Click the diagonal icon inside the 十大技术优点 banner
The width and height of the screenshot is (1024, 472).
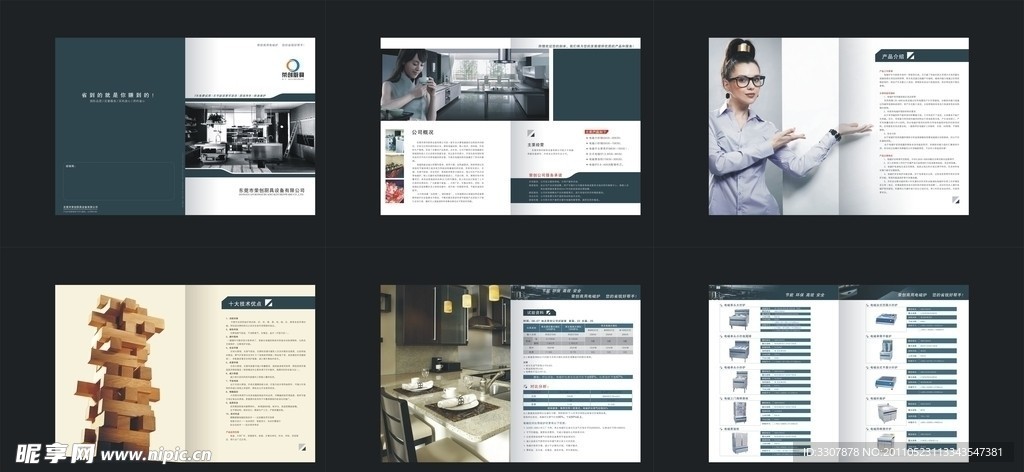click(268, 304)
